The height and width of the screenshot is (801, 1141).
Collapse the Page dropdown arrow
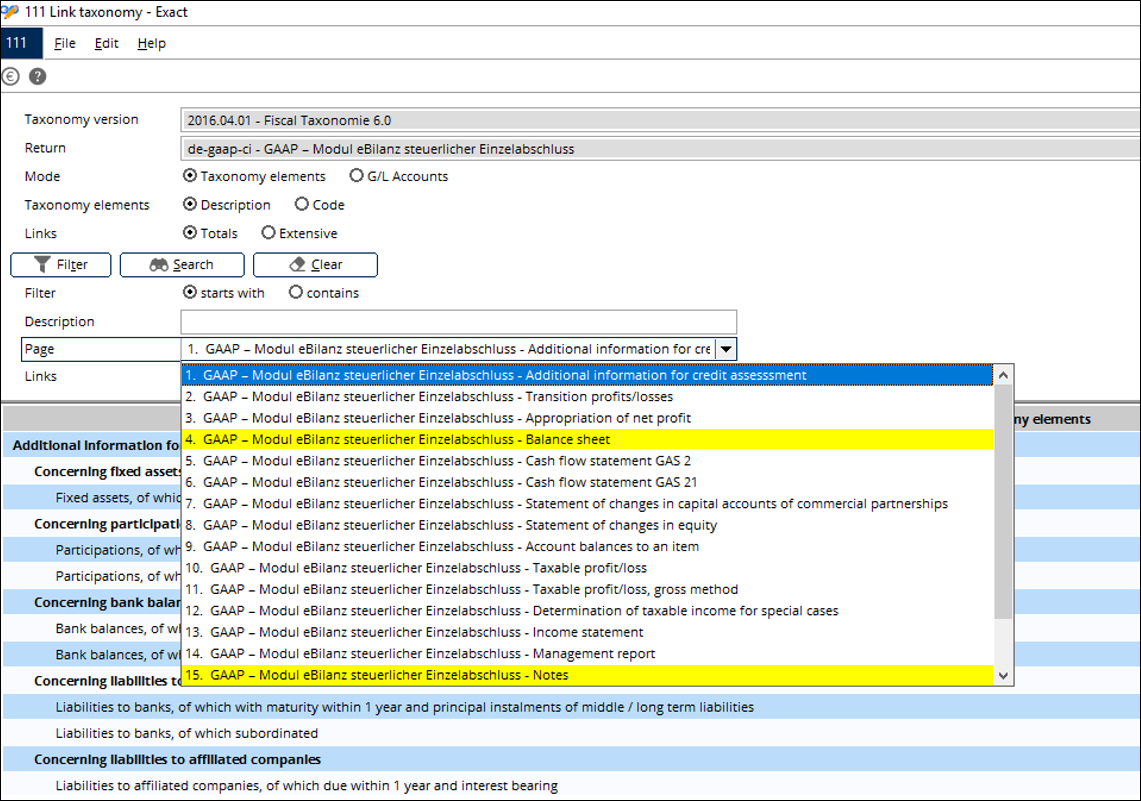(x=725, y=349)
